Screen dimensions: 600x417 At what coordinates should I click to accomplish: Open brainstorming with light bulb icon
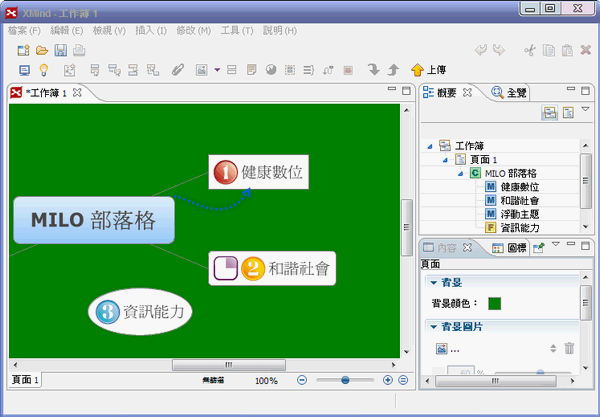[x=44, y=70]
